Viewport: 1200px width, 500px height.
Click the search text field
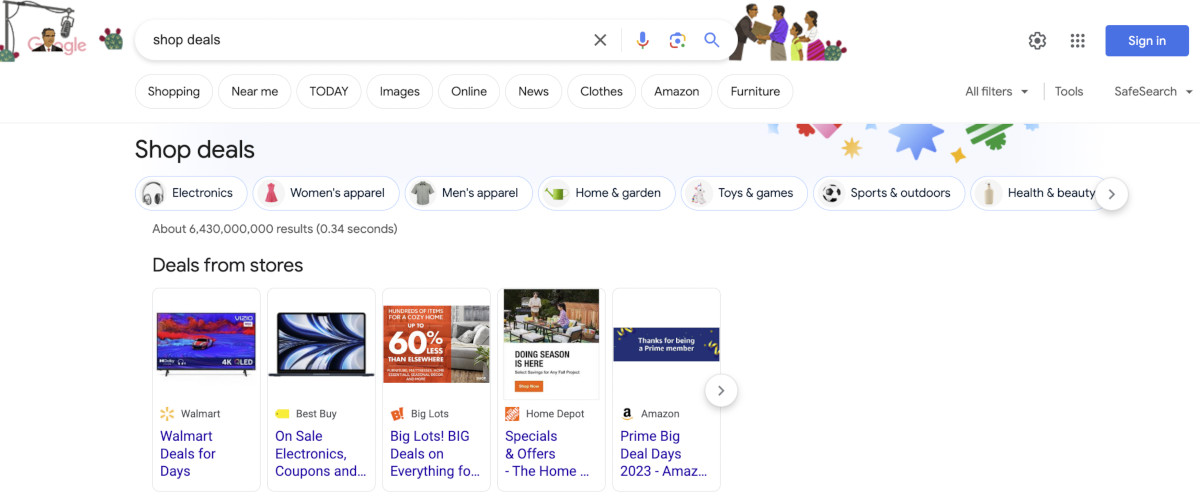tap(365, 40)
